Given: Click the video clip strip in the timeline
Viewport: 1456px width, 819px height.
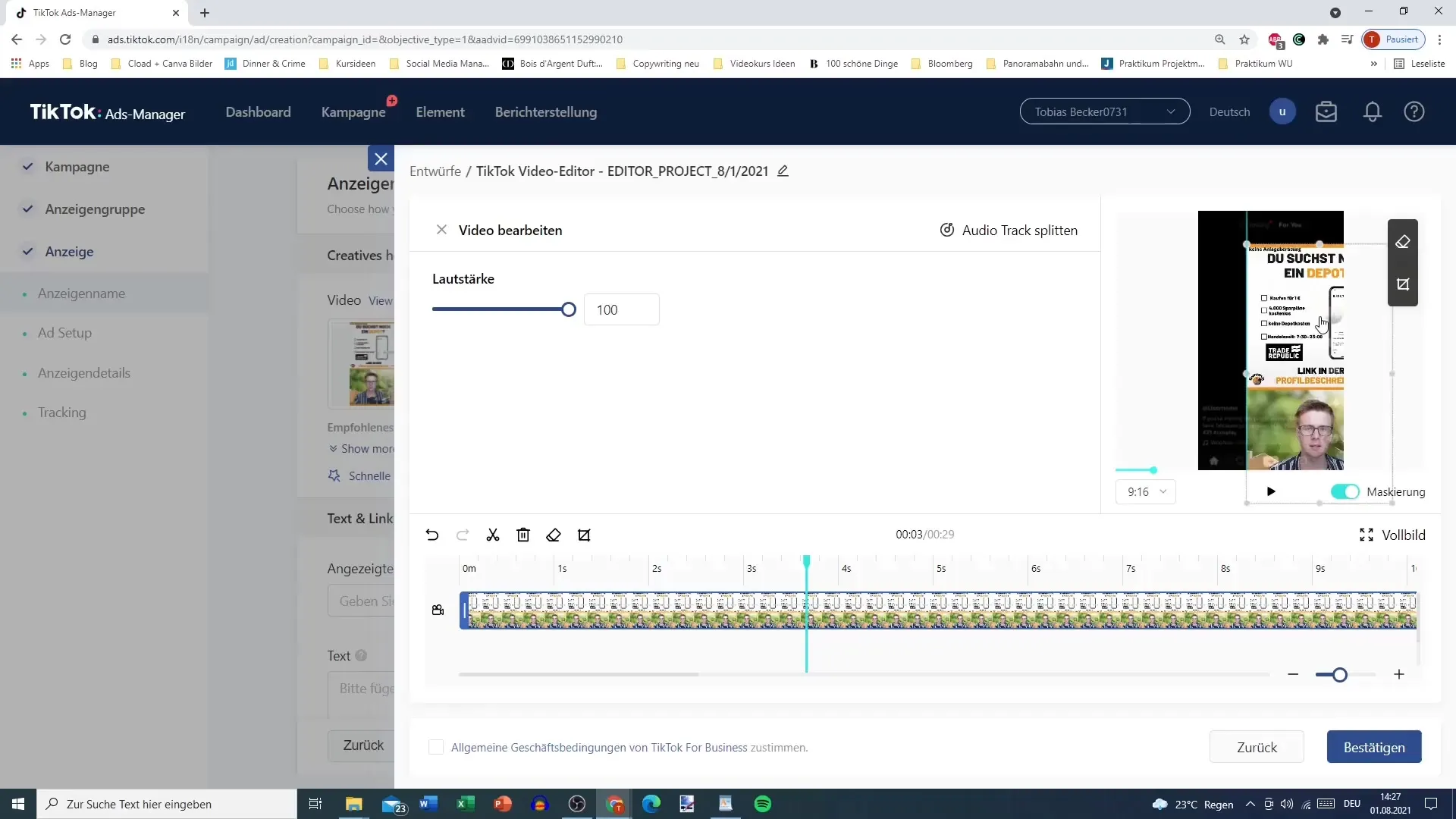Looking at the screenshot, I should click(938, 610).
